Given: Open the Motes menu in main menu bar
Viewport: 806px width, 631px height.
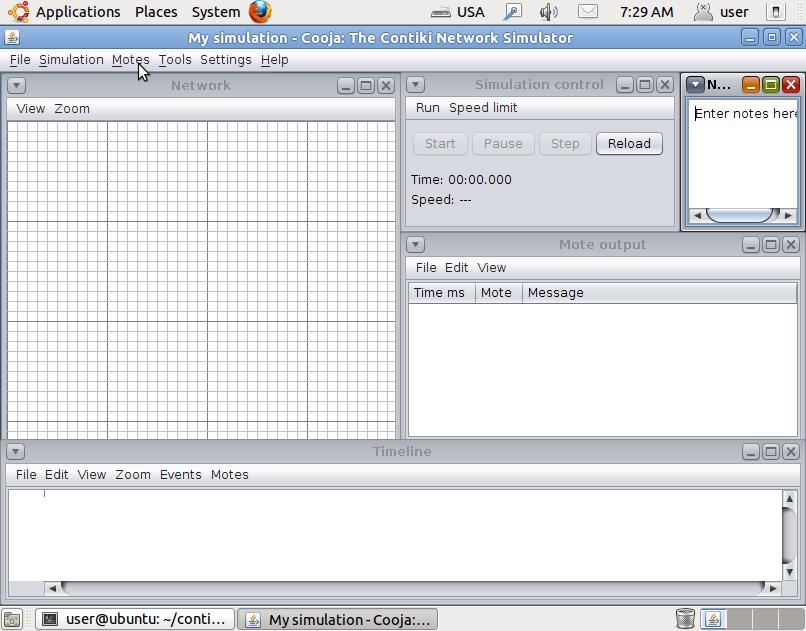Looking at the screenshot, I should [131, 60].
